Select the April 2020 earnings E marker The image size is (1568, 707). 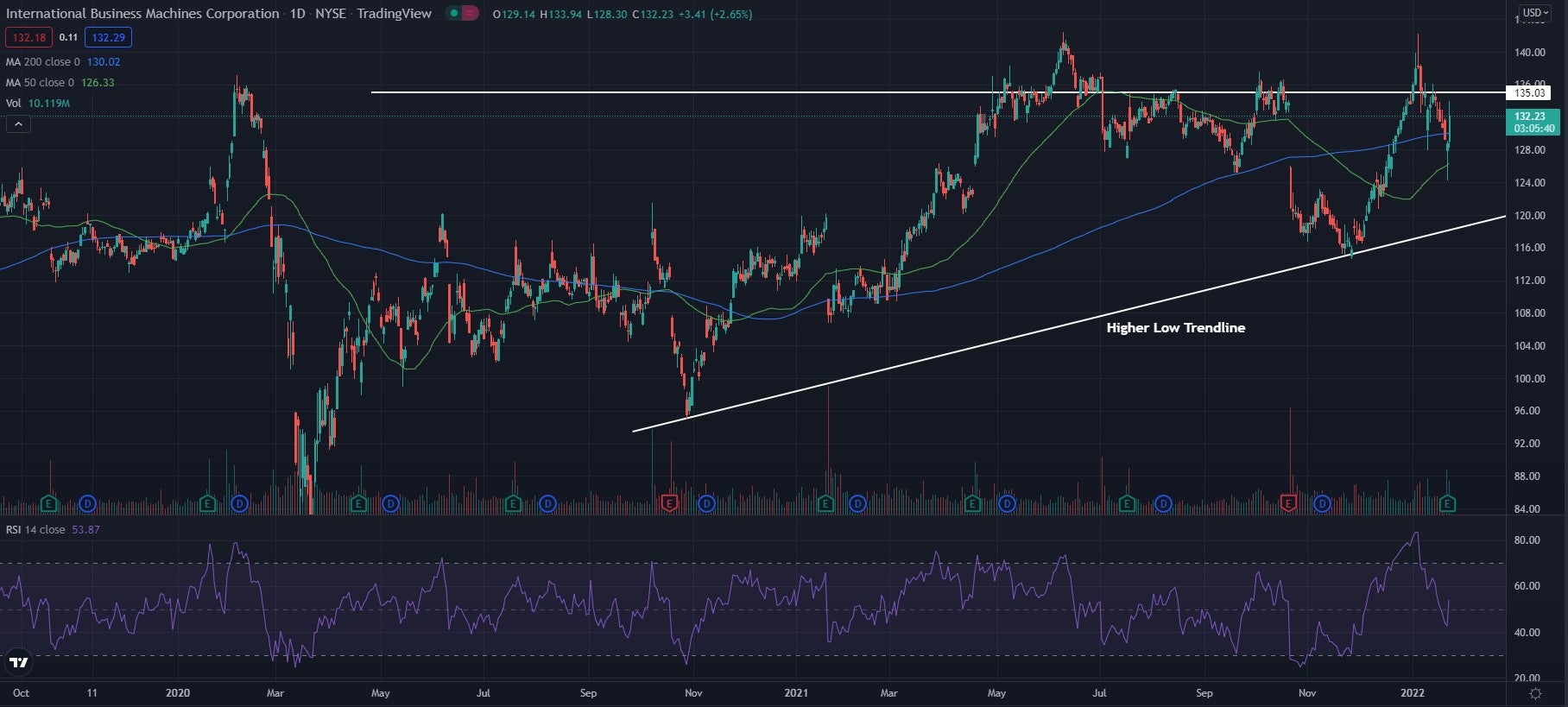pos(359,503)
